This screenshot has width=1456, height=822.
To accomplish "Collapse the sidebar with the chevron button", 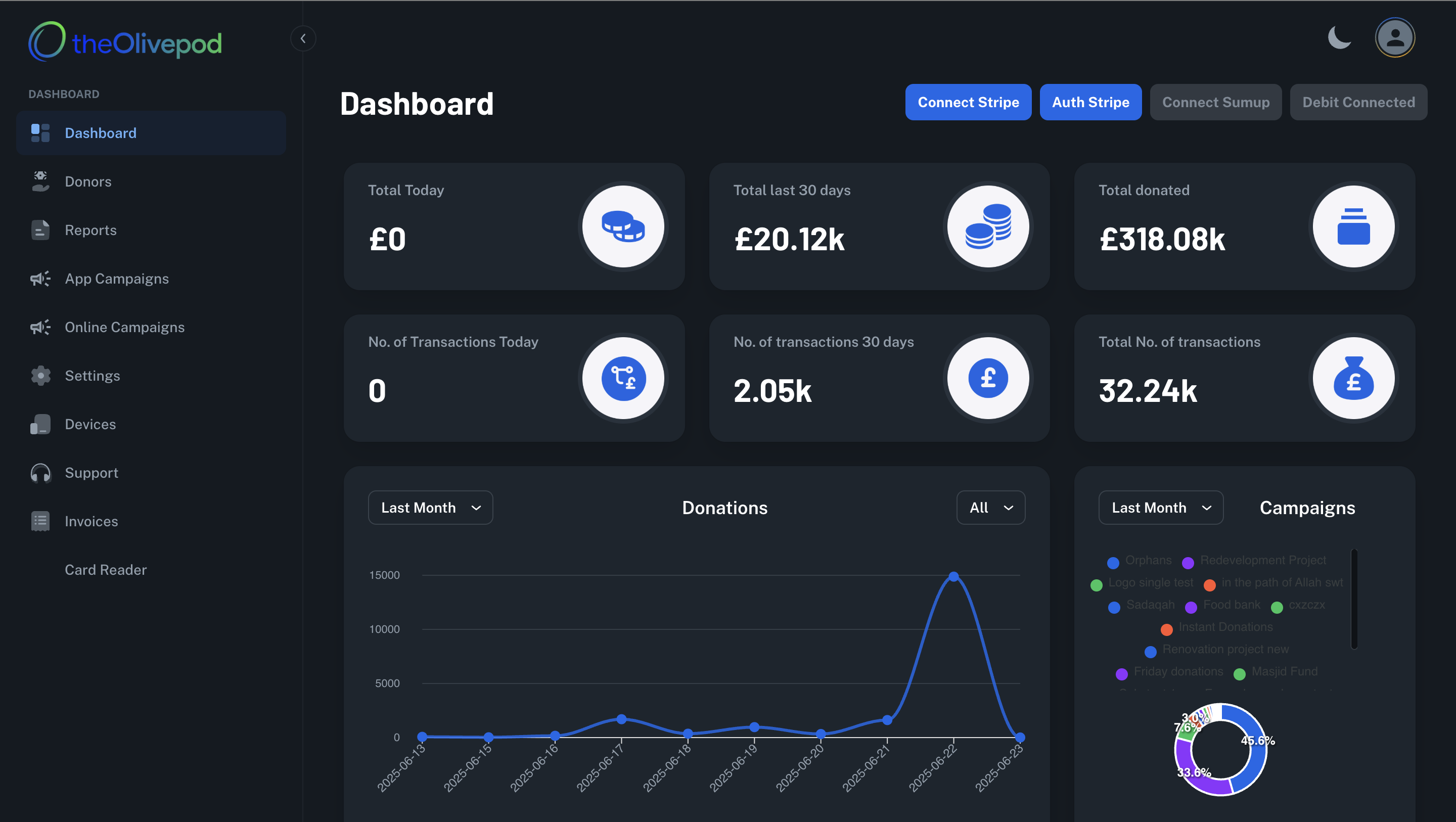I will 303,38.
